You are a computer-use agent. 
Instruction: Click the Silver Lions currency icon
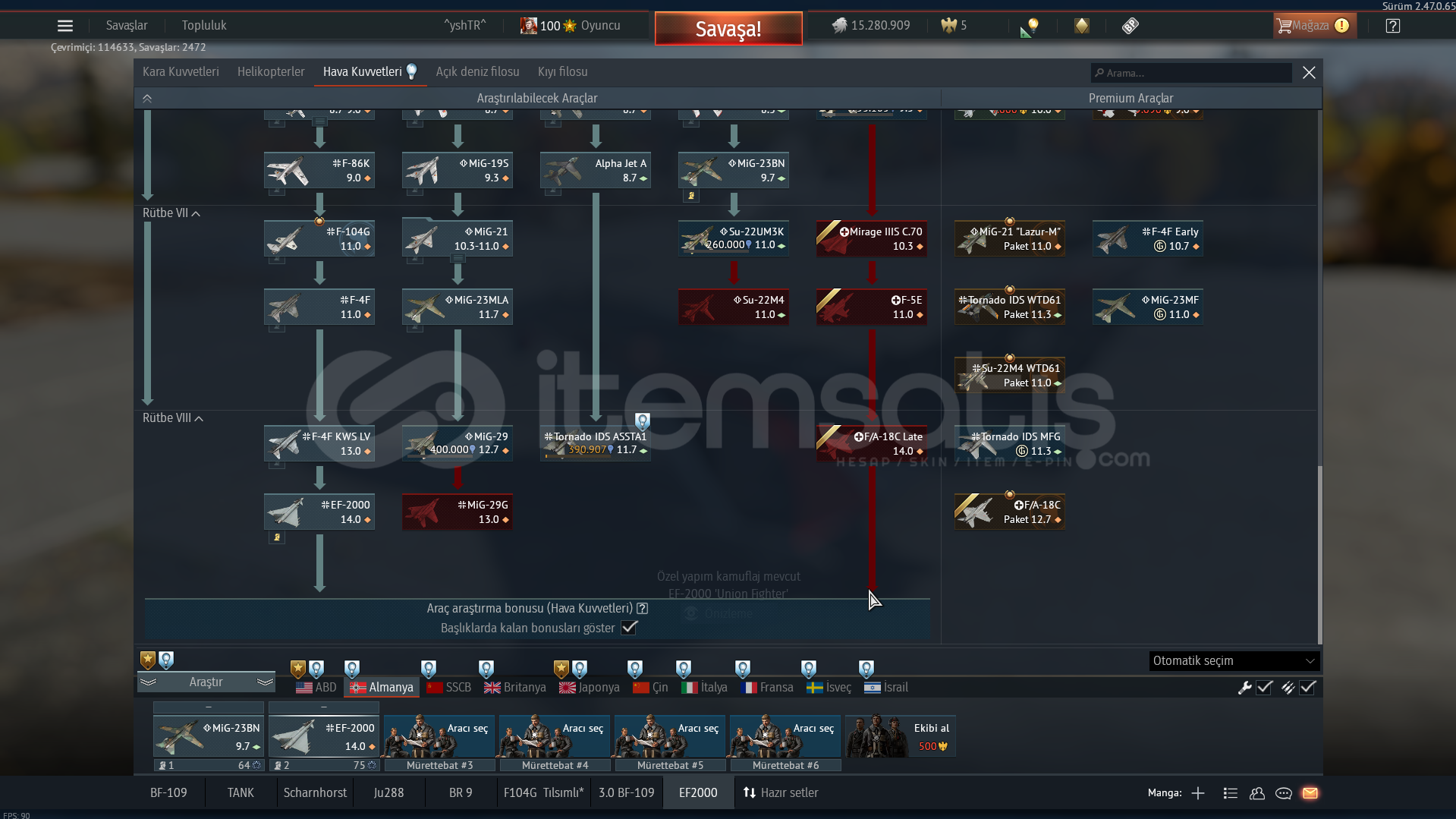click(x=839, y=26)
